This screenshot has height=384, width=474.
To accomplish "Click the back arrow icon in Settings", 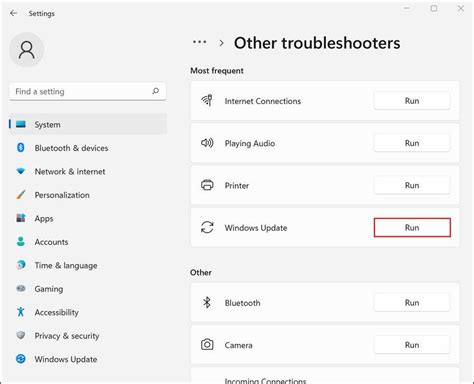I will point(14,13).
